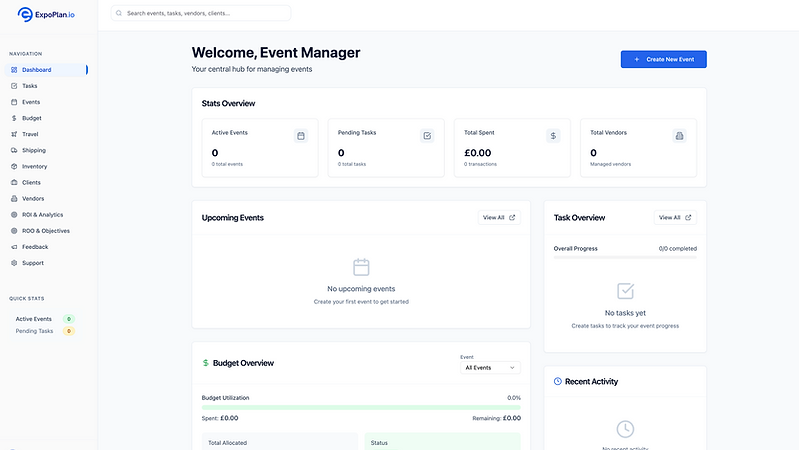Click the Feedback megaphone icon in sidebar
799x450 pixels.
click(x=14, y=247)
